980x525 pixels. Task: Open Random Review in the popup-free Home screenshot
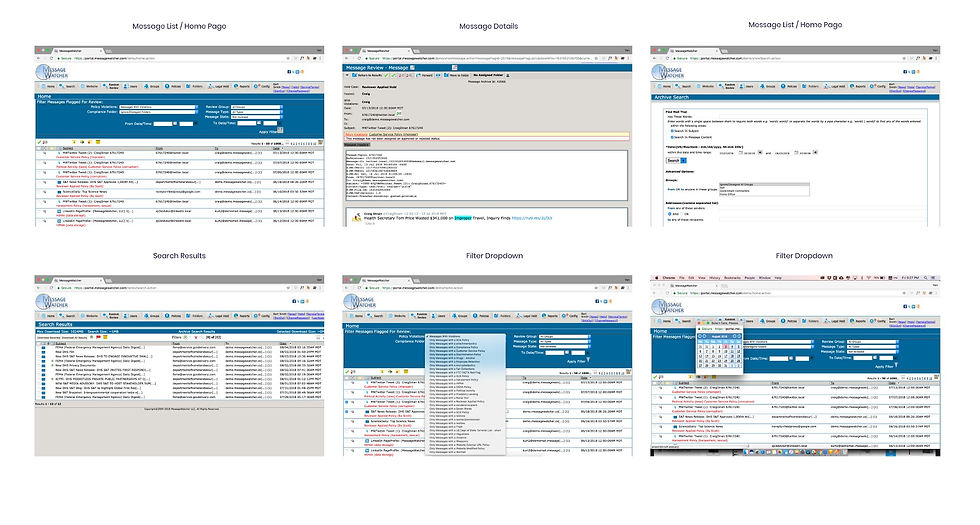[x=111, y=86]
